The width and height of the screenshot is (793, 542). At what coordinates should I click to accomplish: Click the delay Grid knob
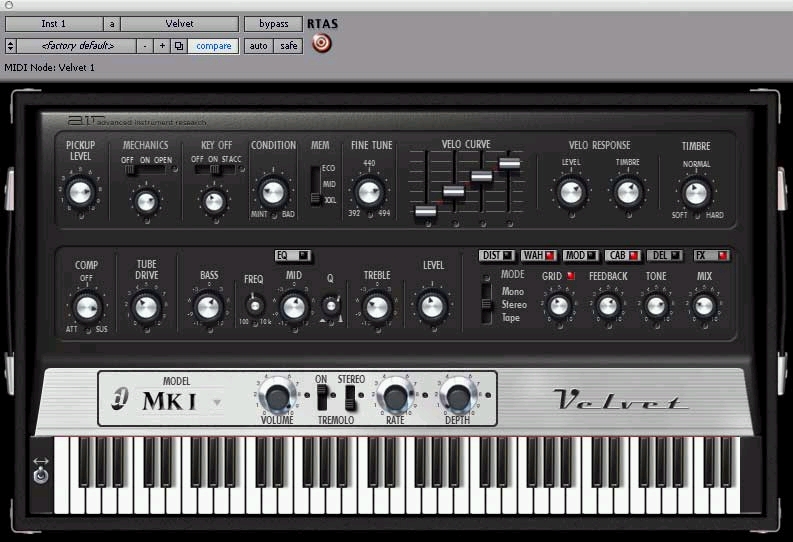559,305
